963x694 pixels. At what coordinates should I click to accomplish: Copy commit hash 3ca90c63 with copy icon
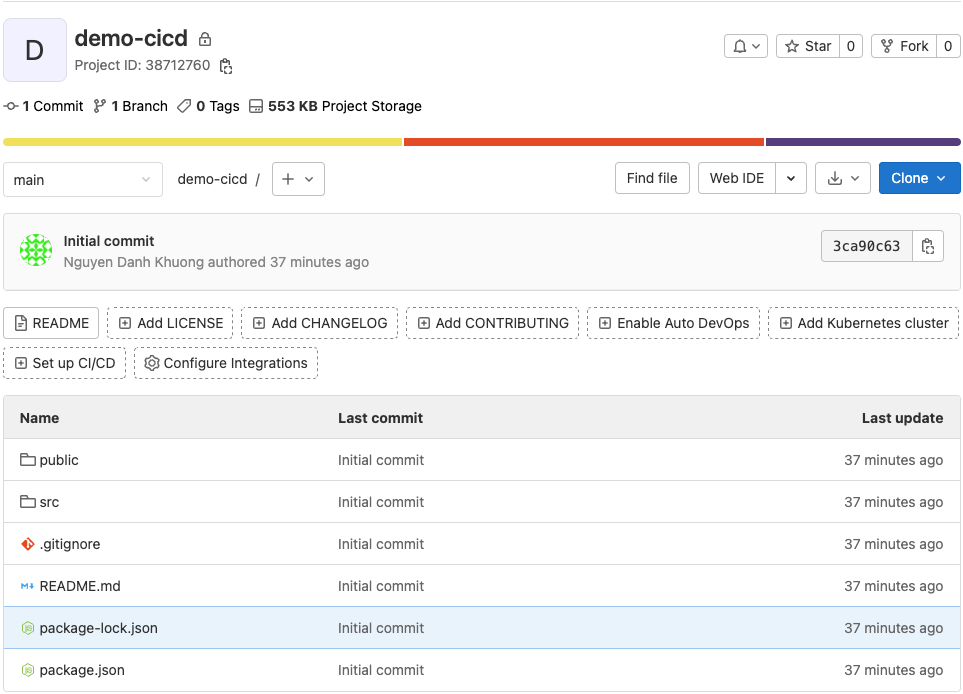(x=927, y=245)
